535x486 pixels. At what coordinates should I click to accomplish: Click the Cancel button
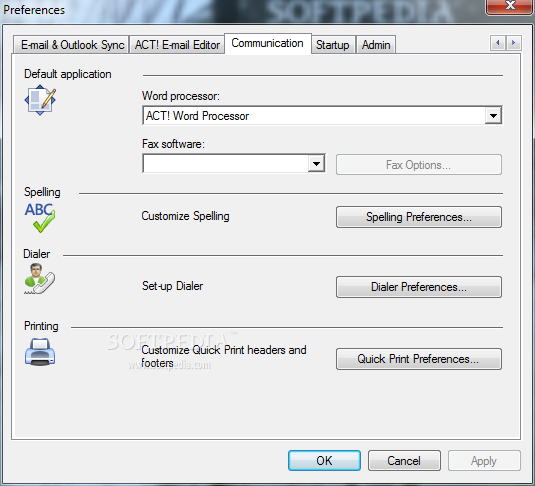(x=404, y=461)
